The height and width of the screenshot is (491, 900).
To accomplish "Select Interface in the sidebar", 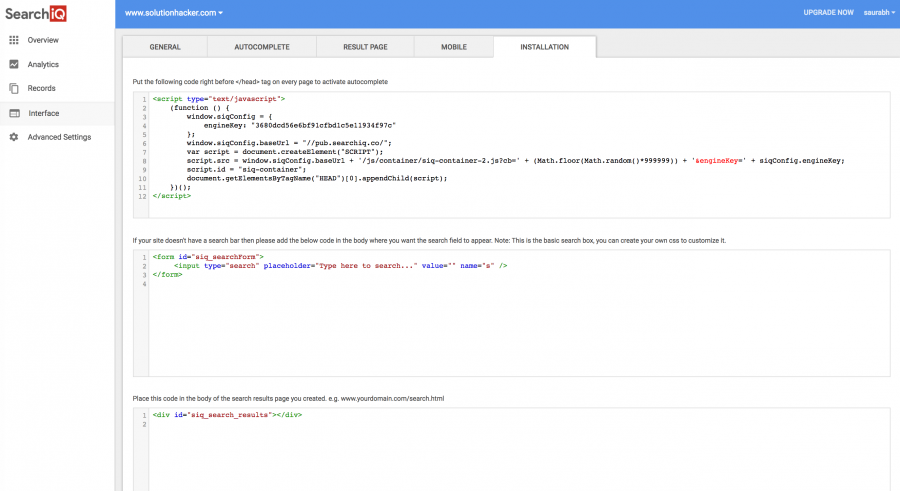I will [x=44, y=113].
